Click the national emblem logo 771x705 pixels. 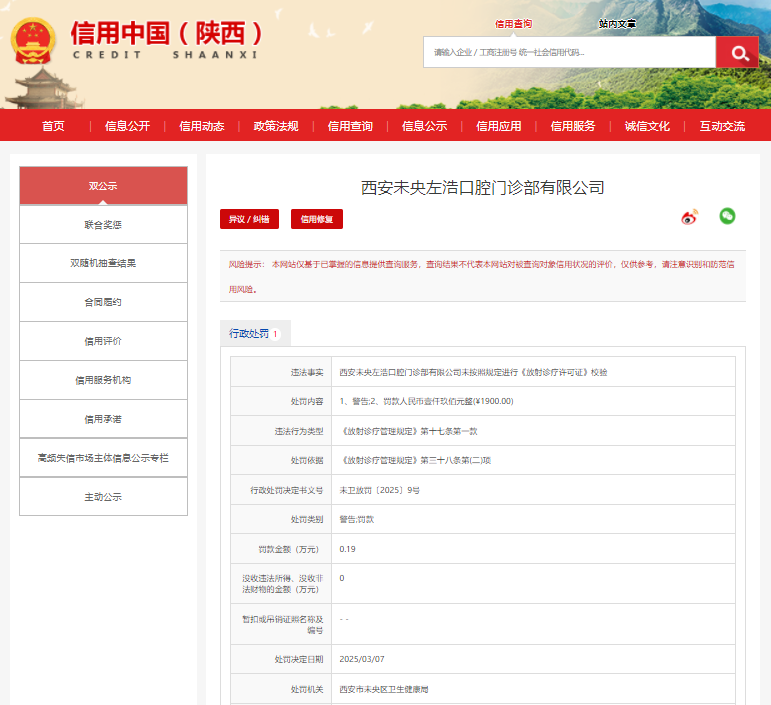(x=35, y=41)
